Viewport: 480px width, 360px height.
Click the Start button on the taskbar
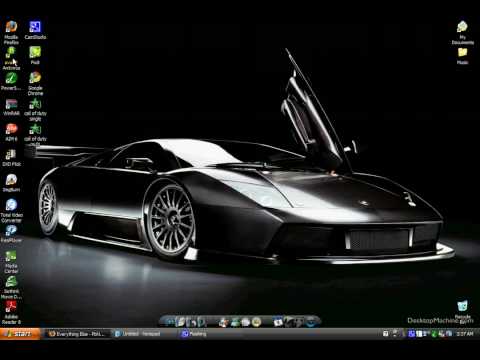(20, 333)
